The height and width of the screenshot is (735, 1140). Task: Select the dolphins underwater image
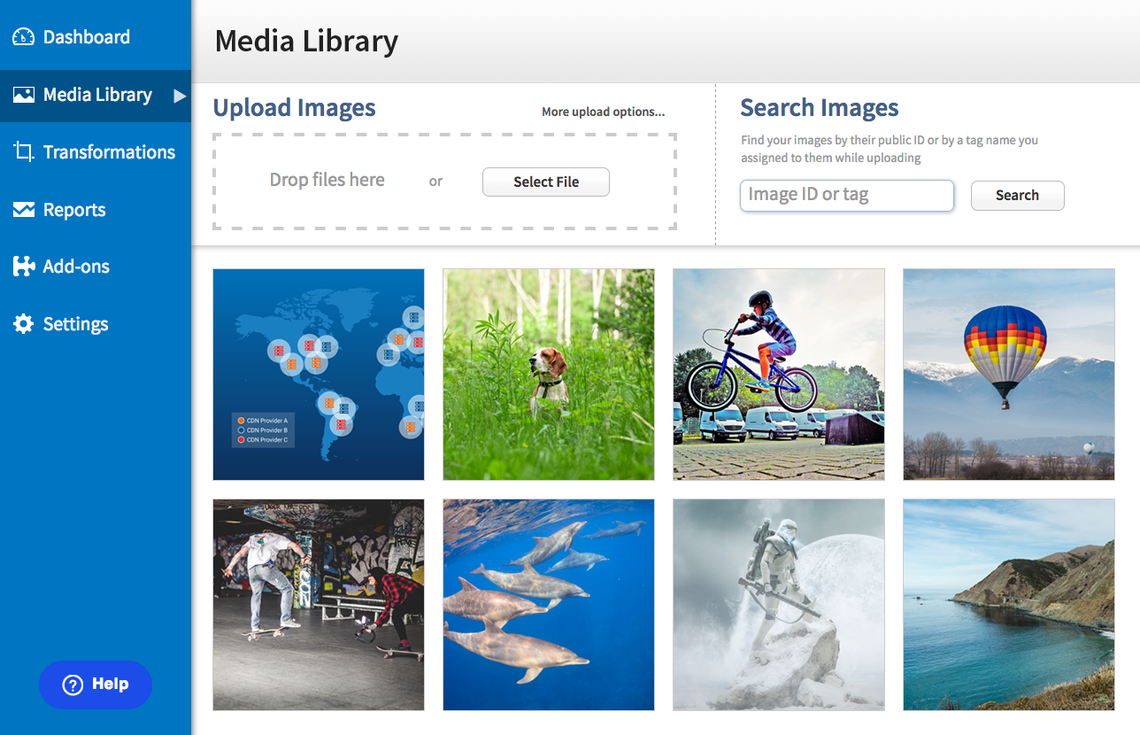548,604
